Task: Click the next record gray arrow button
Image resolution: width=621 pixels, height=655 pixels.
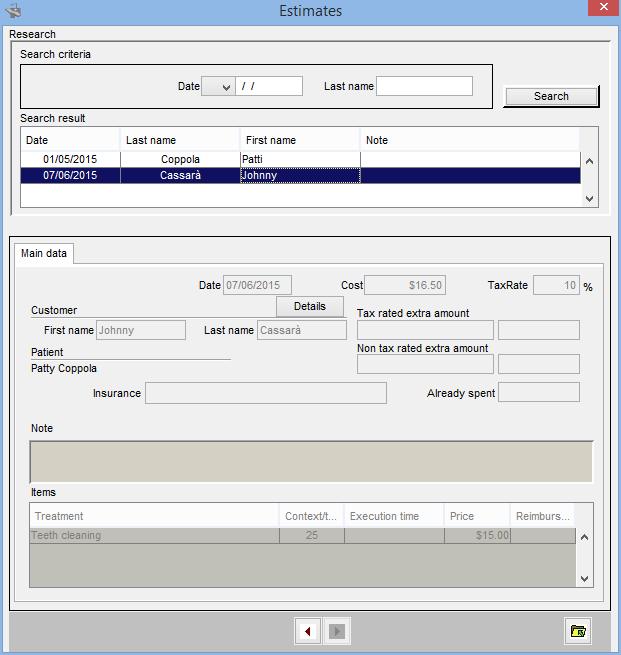Action: [x=337, y=631]
